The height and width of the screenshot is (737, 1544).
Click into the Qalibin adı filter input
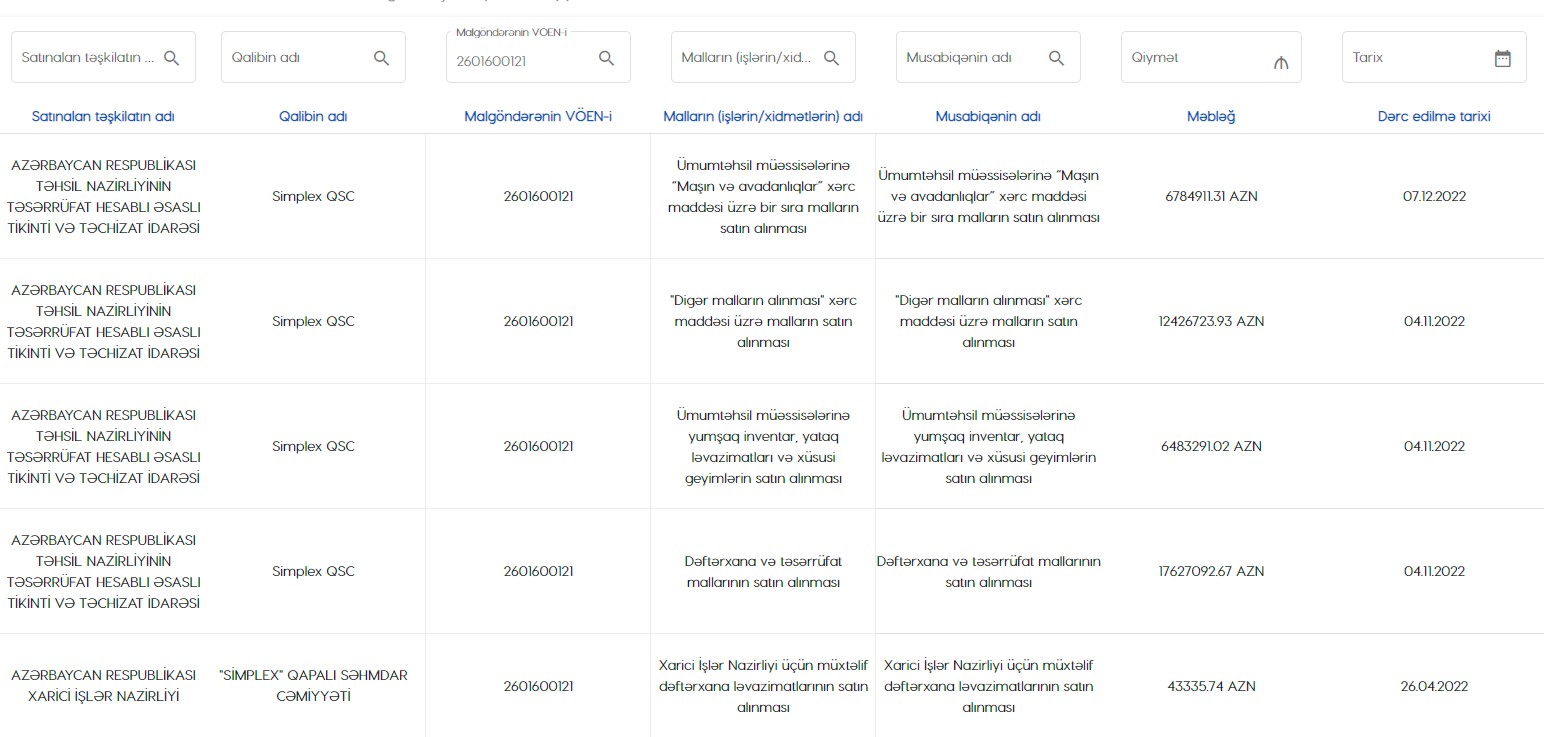pos(295,58)
